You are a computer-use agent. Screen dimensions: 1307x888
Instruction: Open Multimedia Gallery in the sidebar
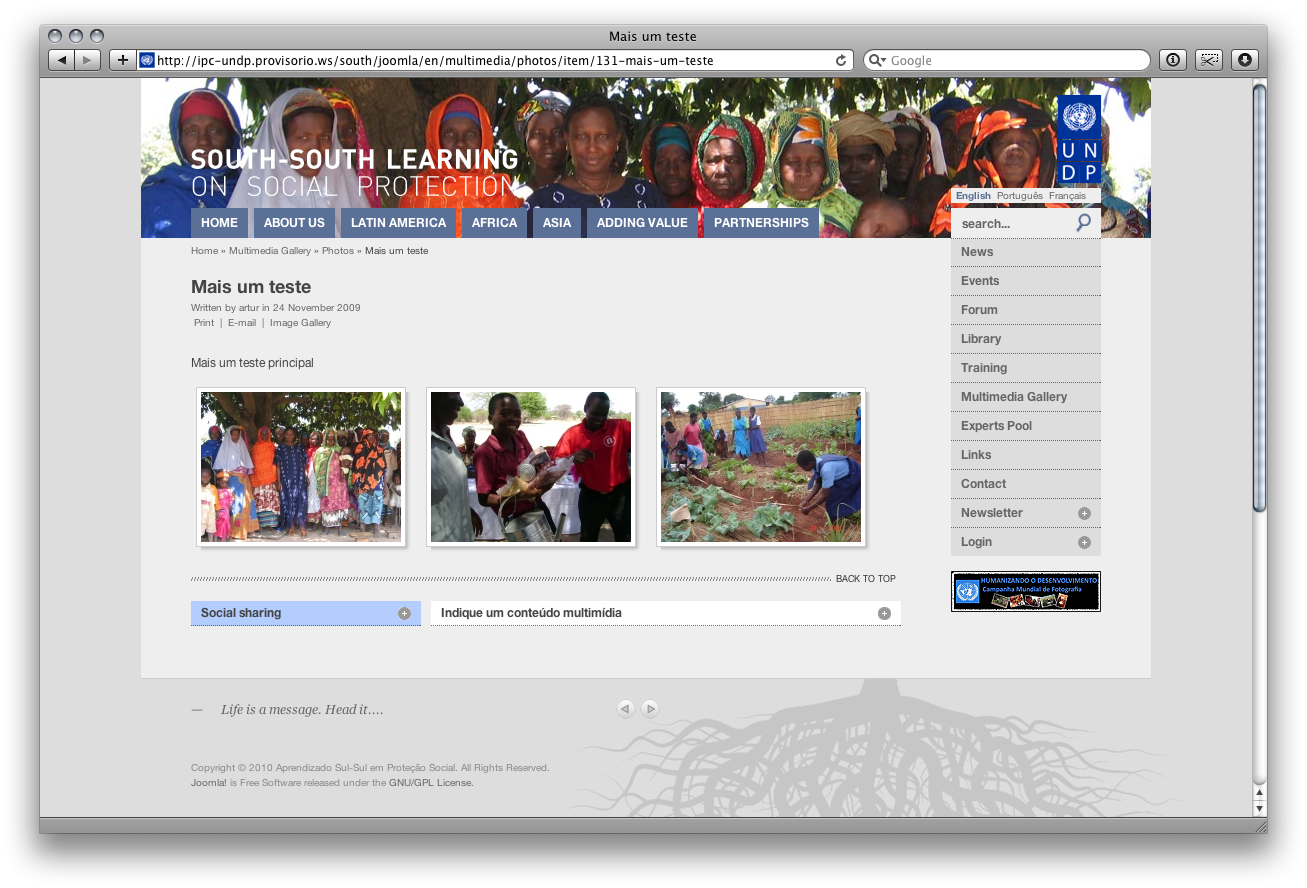coord(1026,397)
